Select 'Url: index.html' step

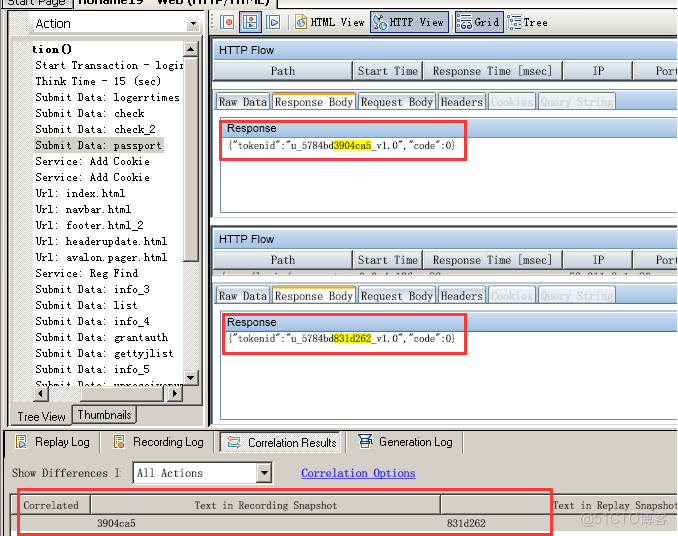click(x=80, y=193)
